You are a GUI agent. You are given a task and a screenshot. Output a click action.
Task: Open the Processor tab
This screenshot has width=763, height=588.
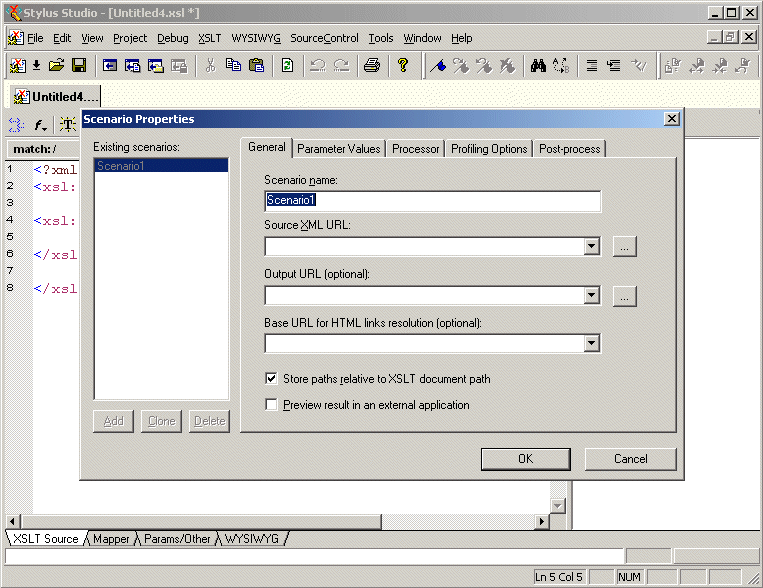point(415,149)
